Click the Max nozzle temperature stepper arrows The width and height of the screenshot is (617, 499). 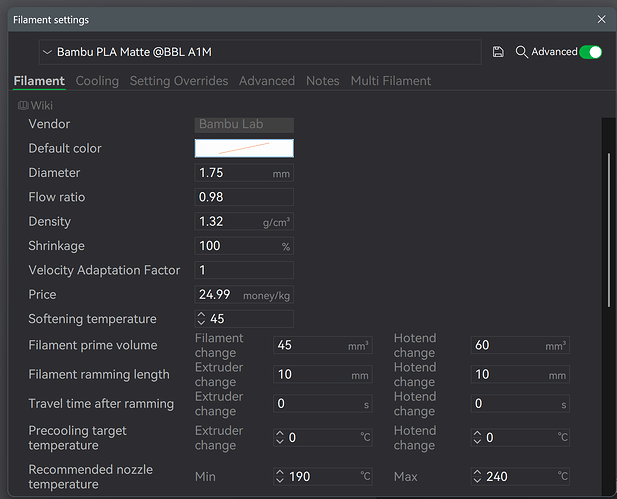pos(477,476)
